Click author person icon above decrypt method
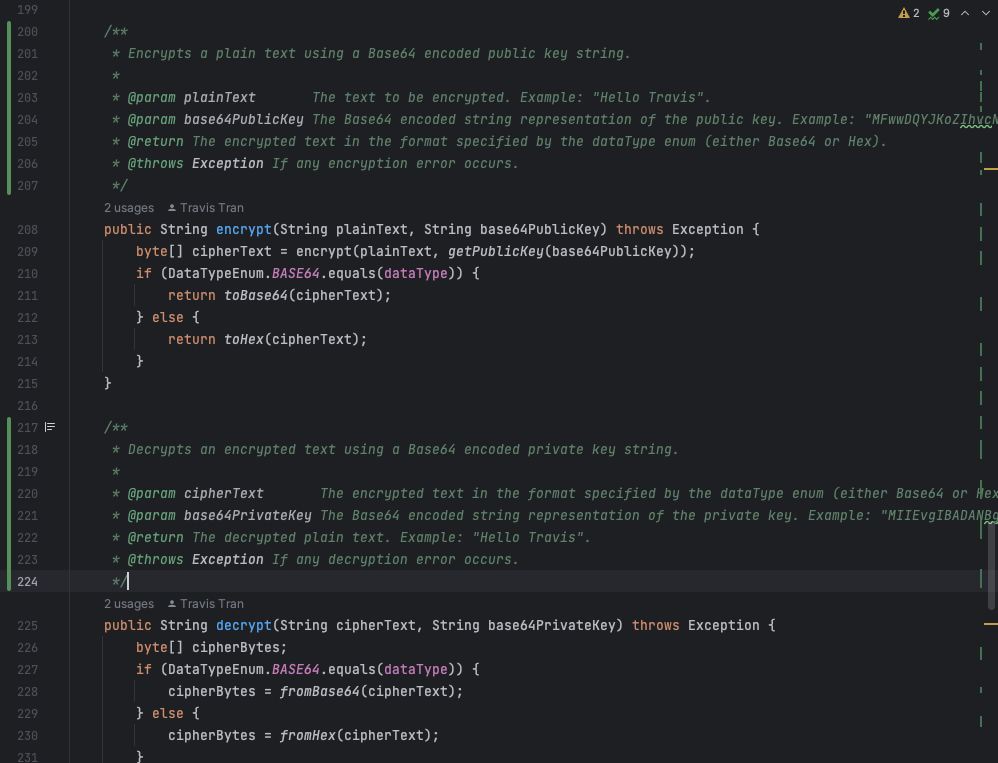The image size is (998, 763). 172,604
